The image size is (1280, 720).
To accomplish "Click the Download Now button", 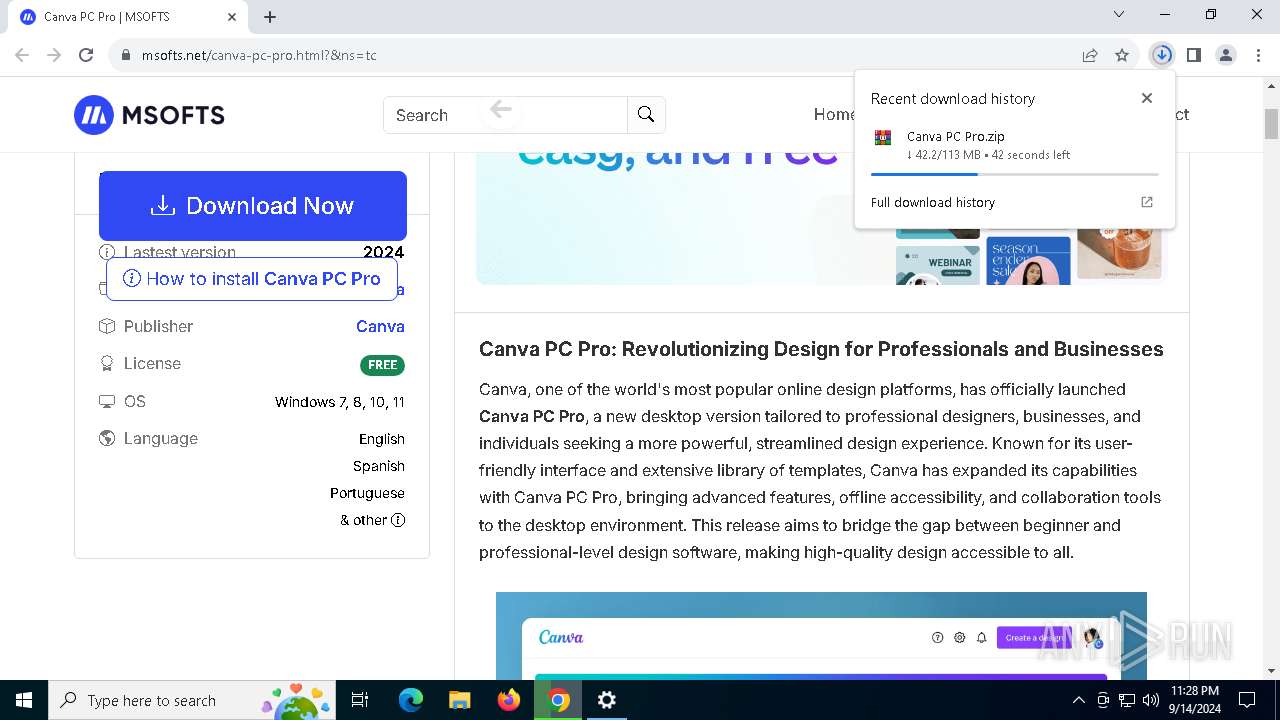I will pos(253,205).
